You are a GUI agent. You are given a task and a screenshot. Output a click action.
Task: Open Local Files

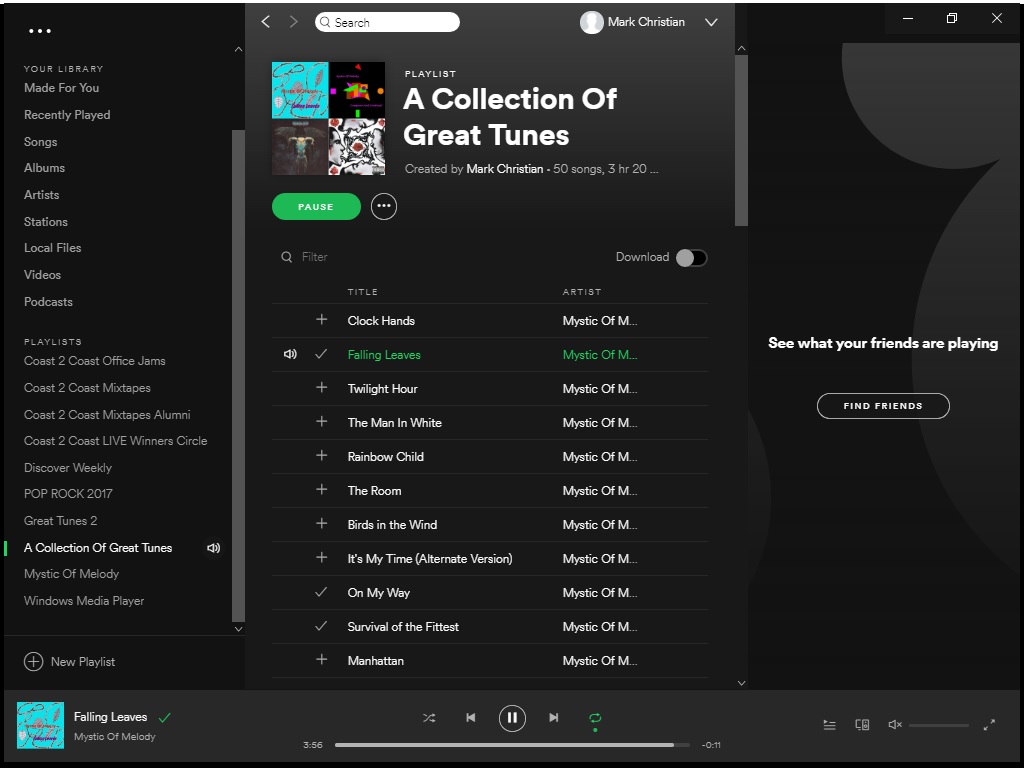pyautogui.click(x=53, y=248)
